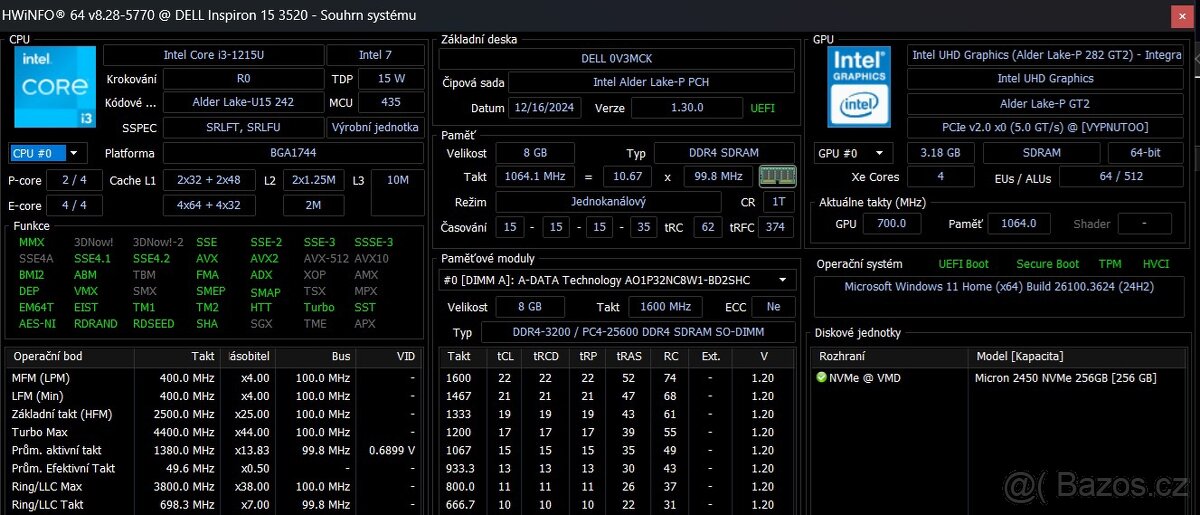Click the DDR4-3200 / PC4-25600 memory type field
This screenshot has width=1200, height=515.
[638, 332]
